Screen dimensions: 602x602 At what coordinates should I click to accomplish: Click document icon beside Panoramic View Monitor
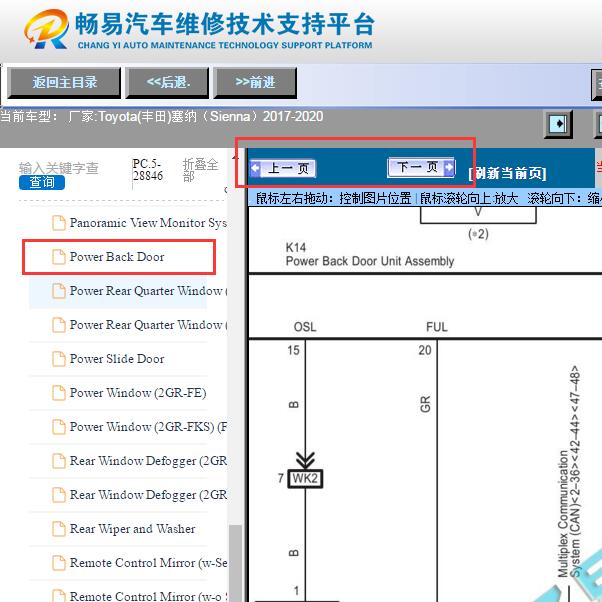59,223
